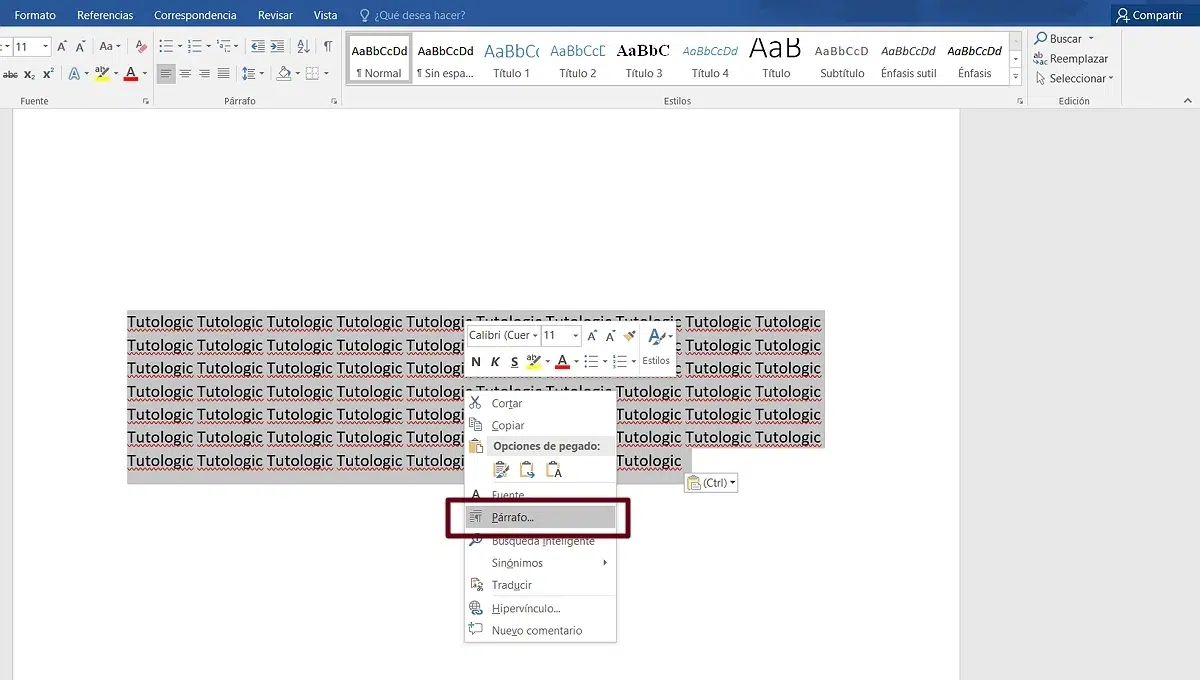This screenshot has height=680, width=1200.
Task: Apply Subtítulo style
Action: (x=842, y=60)
